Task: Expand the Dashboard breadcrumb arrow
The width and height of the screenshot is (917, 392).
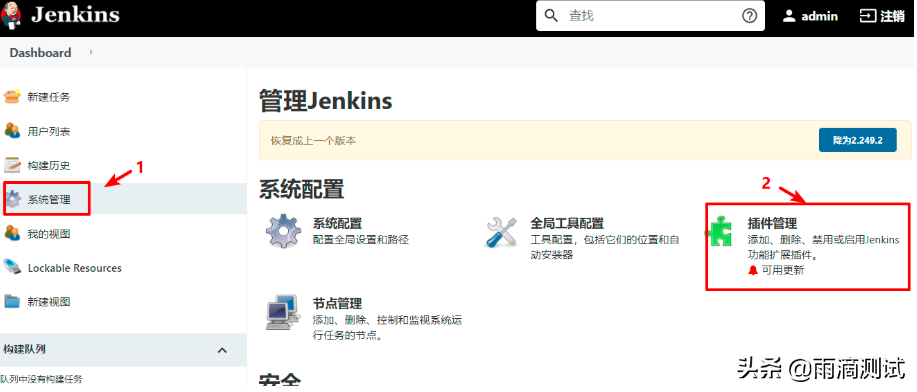Action: (91, 52)
